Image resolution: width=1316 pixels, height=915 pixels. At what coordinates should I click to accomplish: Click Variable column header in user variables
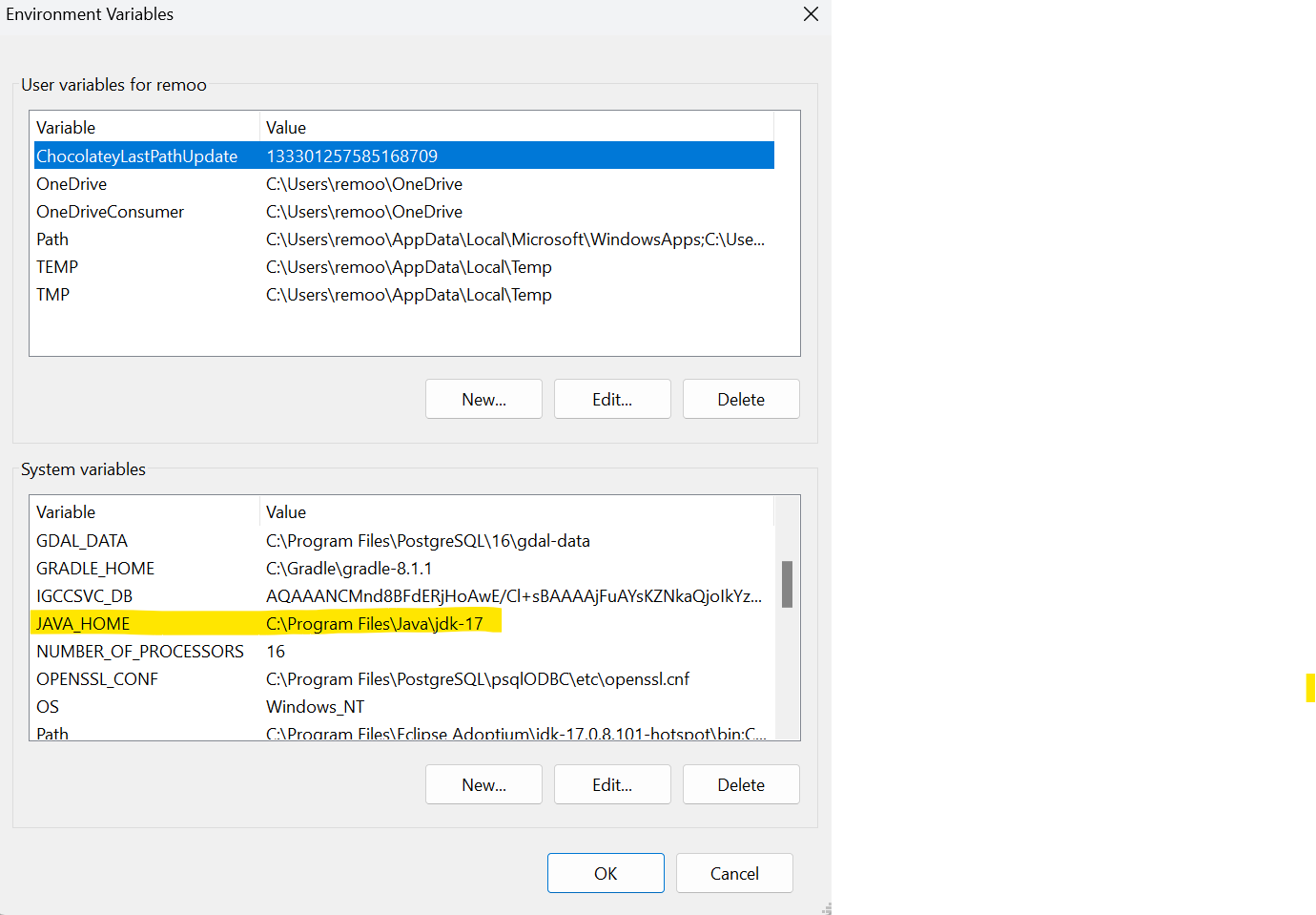coord(146,127)
